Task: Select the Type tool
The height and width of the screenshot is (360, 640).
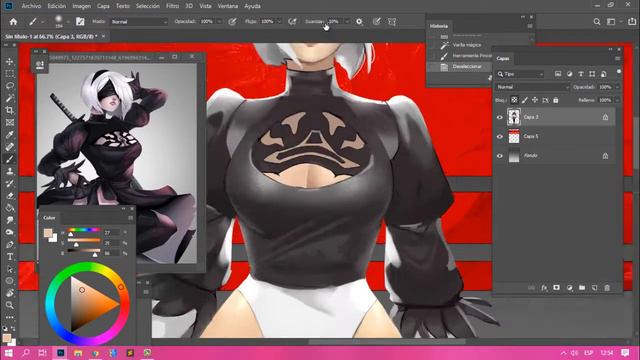Action: click(x=10, y=257)
